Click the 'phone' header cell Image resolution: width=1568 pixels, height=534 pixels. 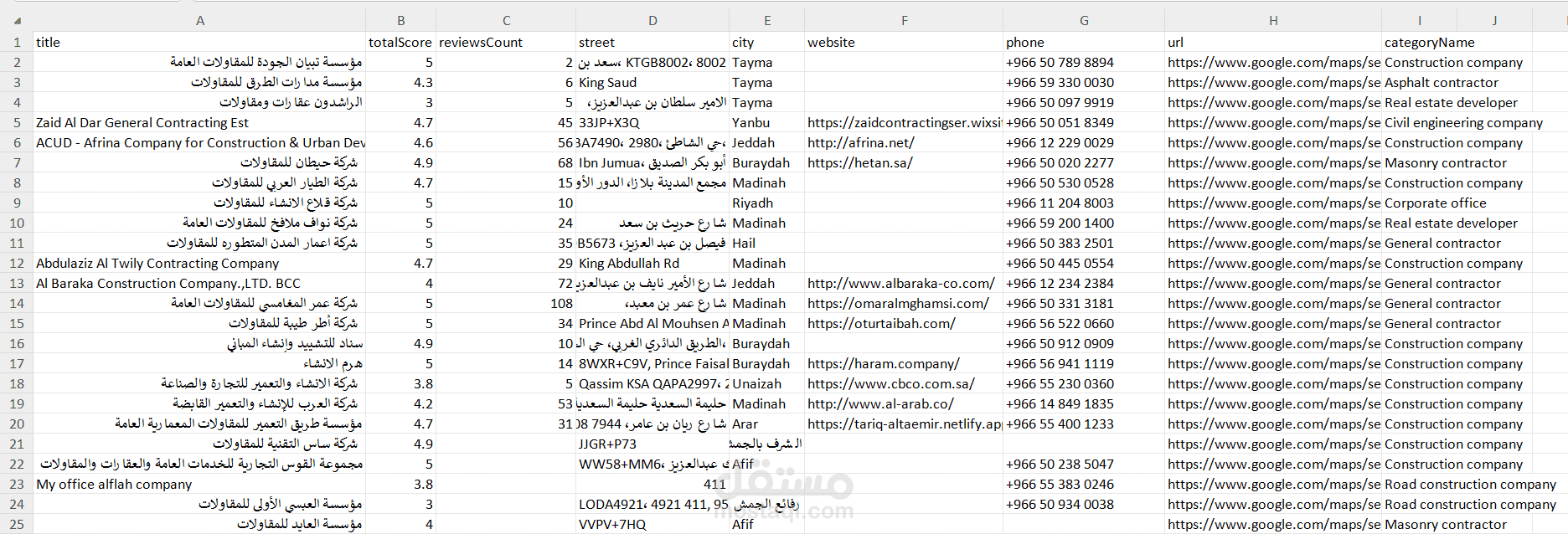(x=1084, y=42)
